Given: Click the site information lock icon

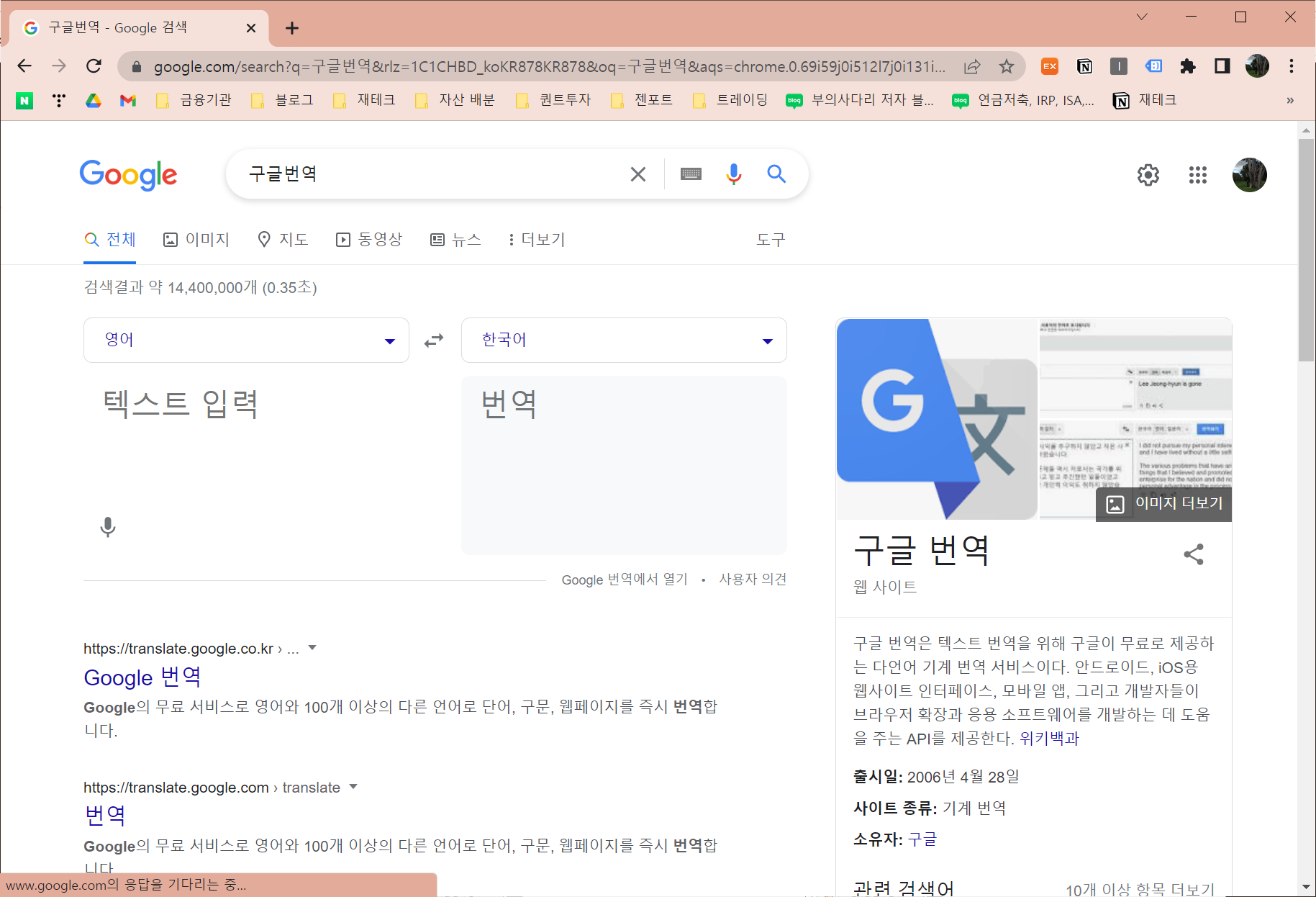Looking at the screenshot, I should (x=137, y=66).
